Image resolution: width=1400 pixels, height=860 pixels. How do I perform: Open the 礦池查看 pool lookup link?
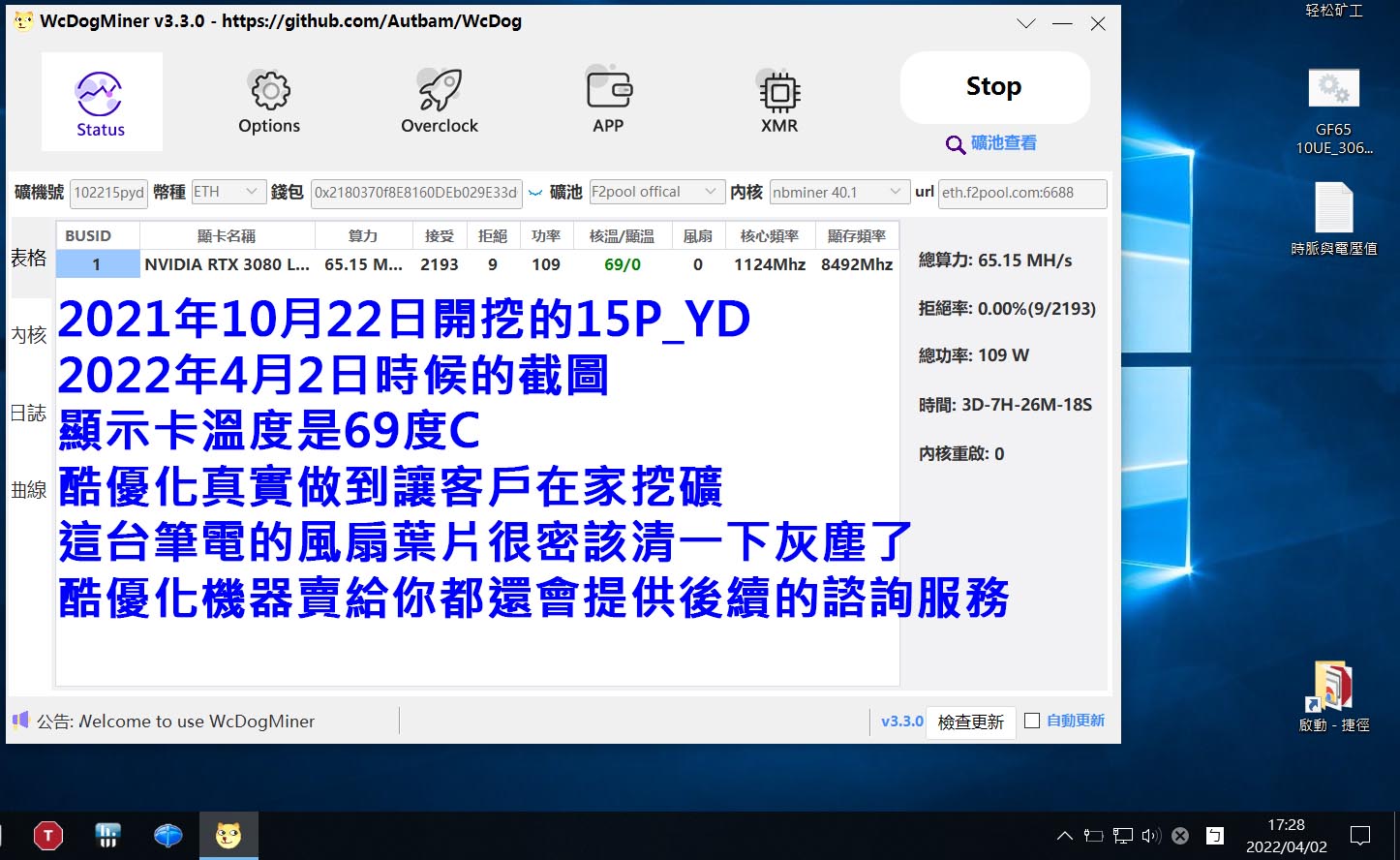[1003, 143]
